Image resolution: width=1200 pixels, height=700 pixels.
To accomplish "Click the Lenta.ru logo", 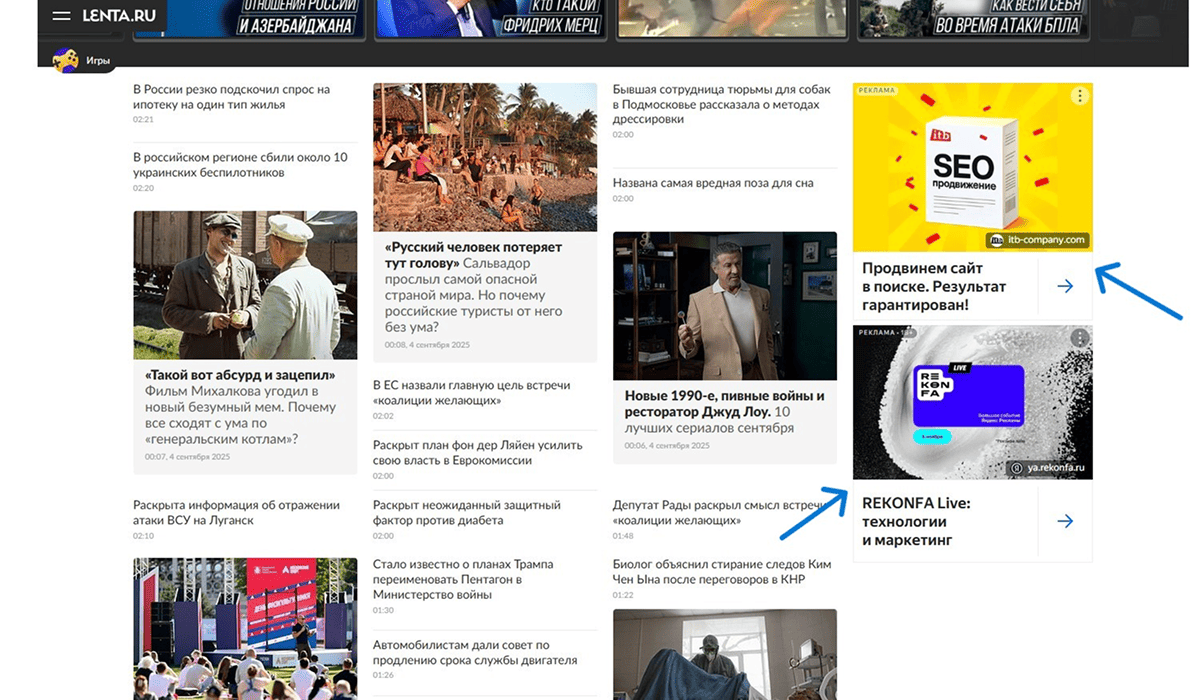I will coord(118,16).
